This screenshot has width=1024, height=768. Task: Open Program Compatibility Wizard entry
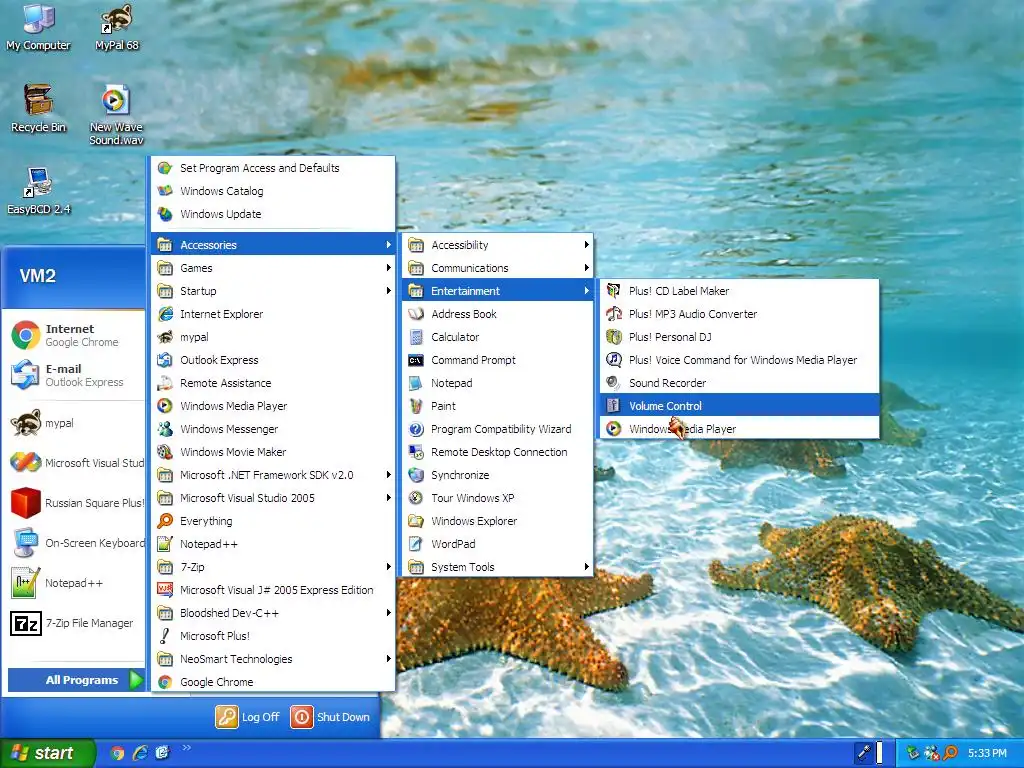click(498, 429)
